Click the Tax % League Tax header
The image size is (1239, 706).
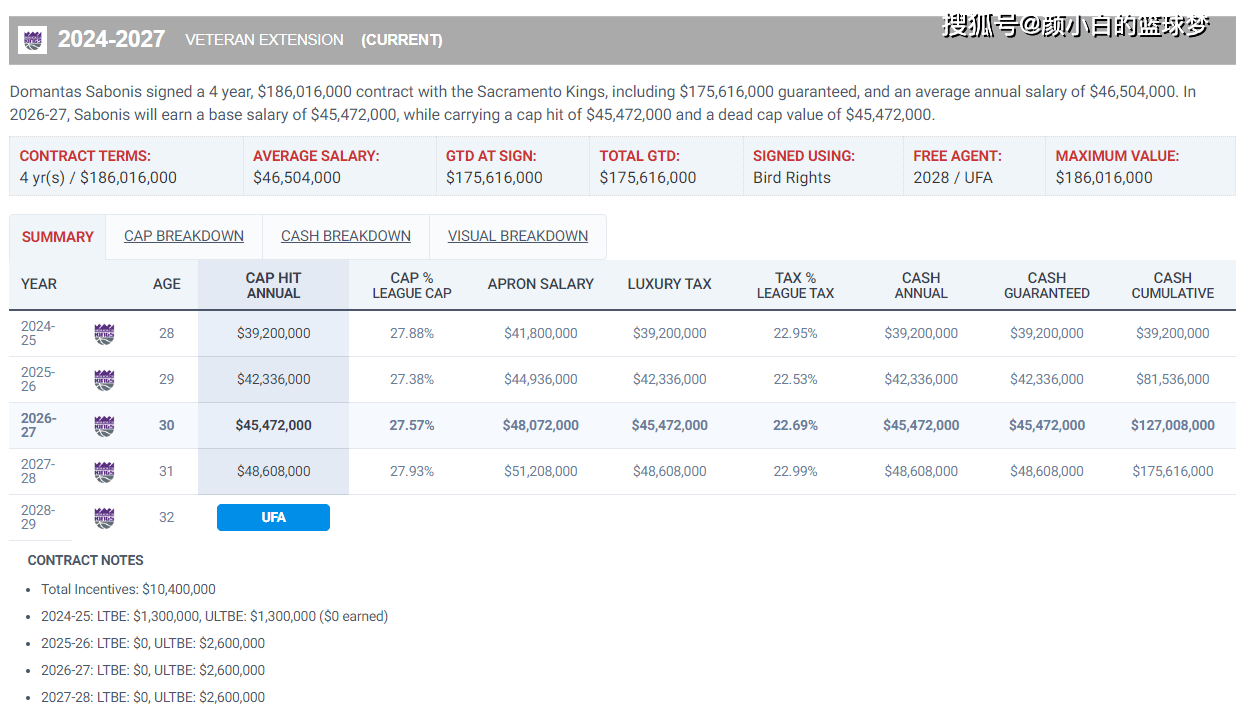click(x=795, y=285)
